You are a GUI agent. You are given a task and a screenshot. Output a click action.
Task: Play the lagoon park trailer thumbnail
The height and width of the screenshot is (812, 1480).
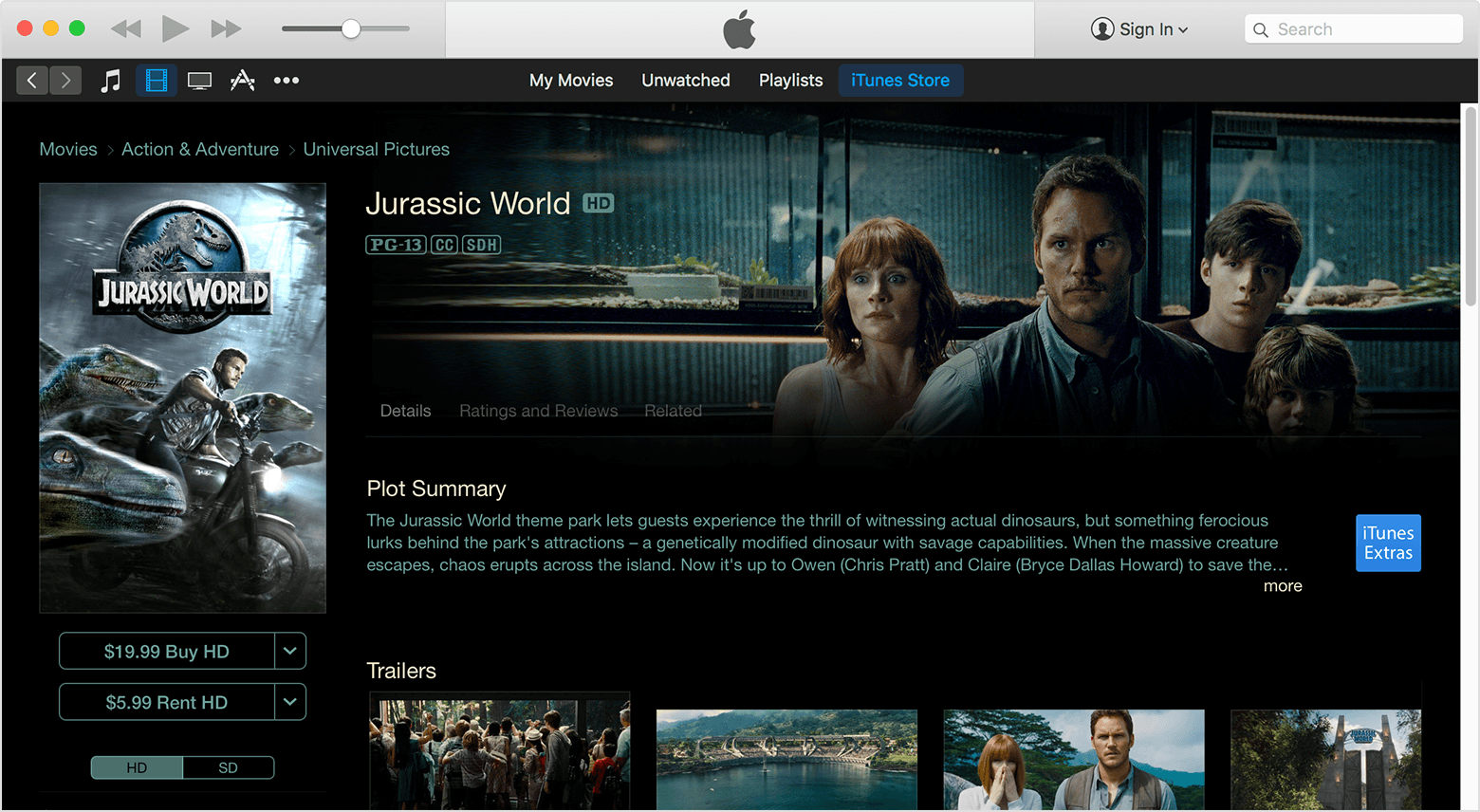click(x=787, y=759)
